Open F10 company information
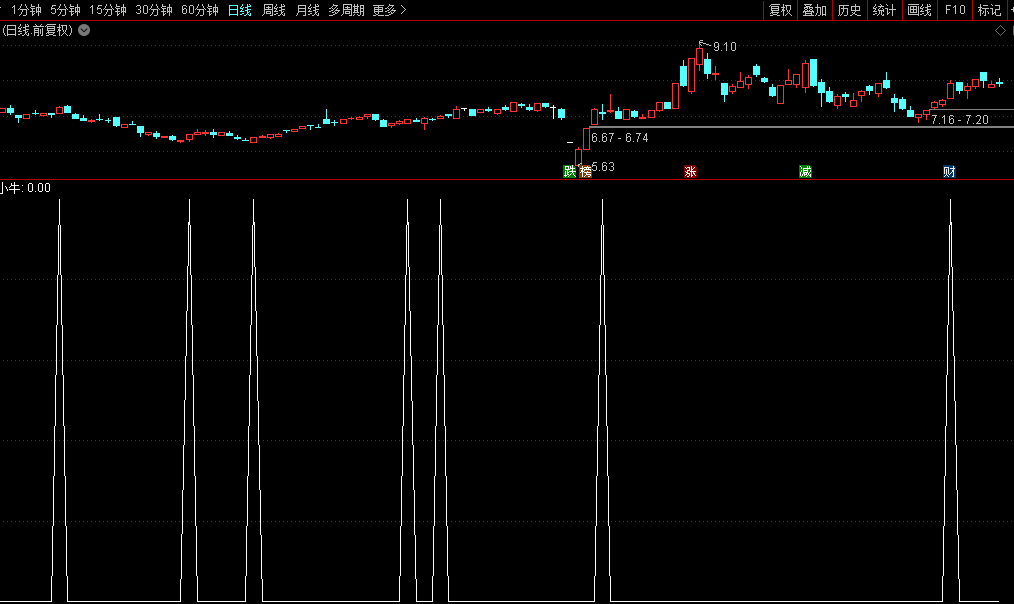The height and width of the screenshot is (604, 1014). coord(955,10)
